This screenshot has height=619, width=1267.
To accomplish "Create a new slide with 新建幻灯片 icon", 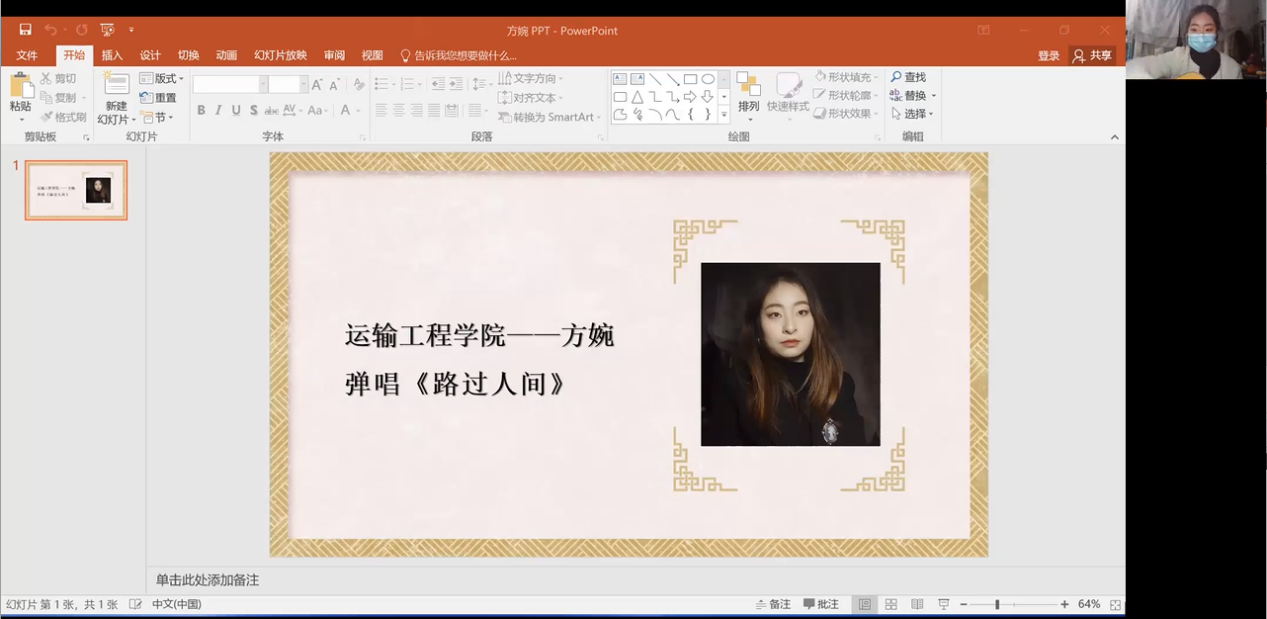I will [x=116, y=88].
